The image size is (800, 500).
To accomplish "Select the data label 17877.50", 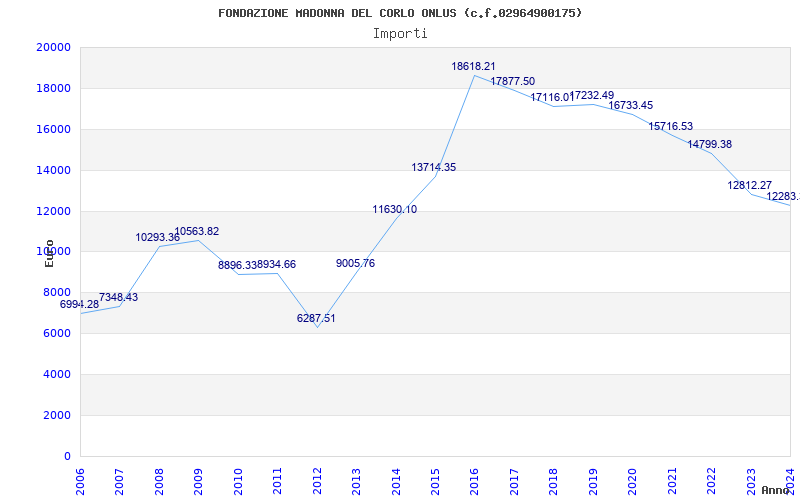I will 513,81.
